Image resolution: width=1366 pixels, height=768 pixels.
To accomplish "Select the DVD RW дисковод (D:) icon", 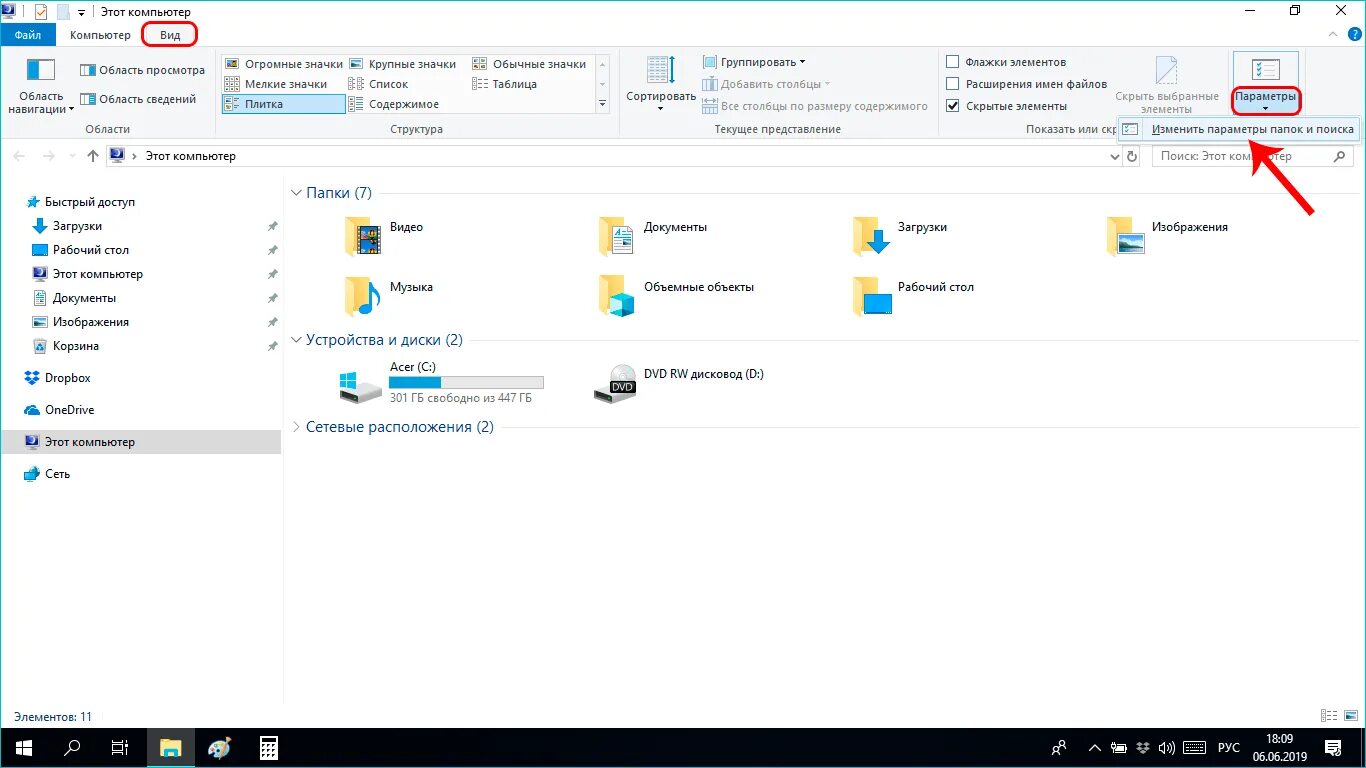I will point(615,384).
